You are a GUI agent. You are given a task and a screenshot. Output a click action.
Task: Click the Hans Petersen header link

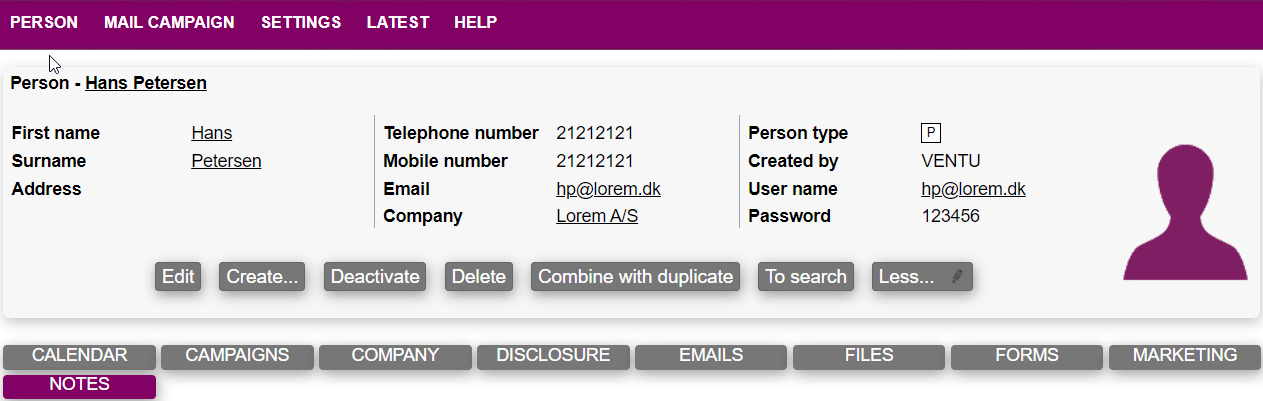pyautogui.click(x=146, y=83)
